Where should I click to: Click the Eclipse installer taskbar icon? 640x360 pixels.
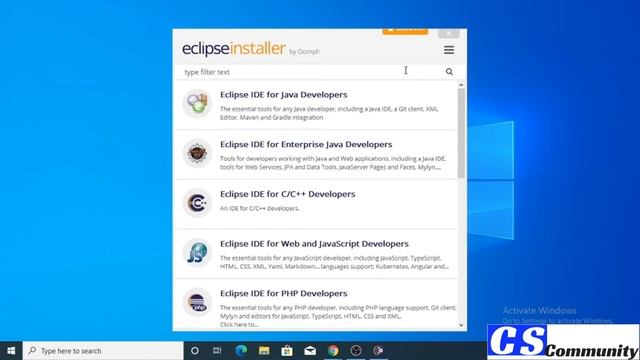pyautogui.click(x=378, y=351)
